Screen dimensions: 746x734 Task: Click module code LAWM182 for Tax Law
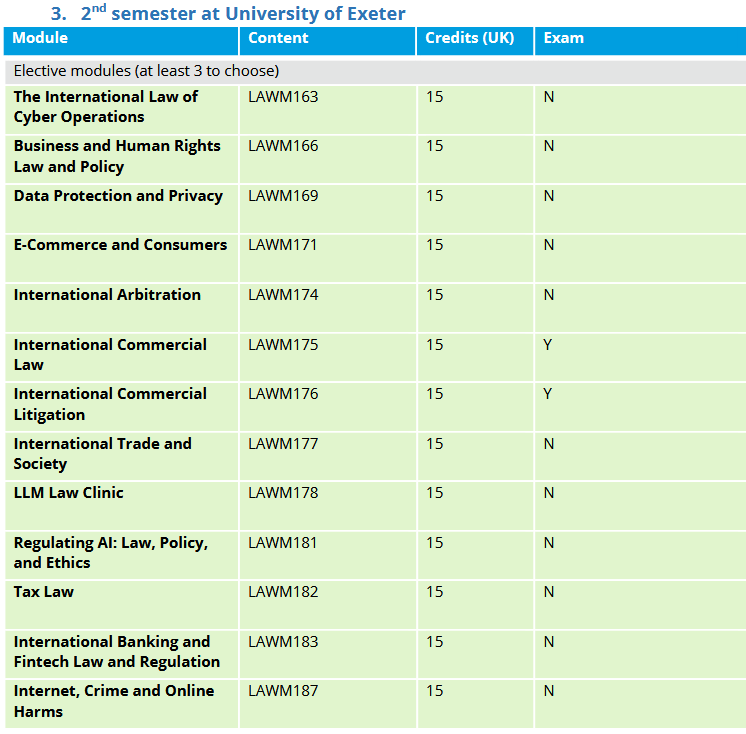283,592
